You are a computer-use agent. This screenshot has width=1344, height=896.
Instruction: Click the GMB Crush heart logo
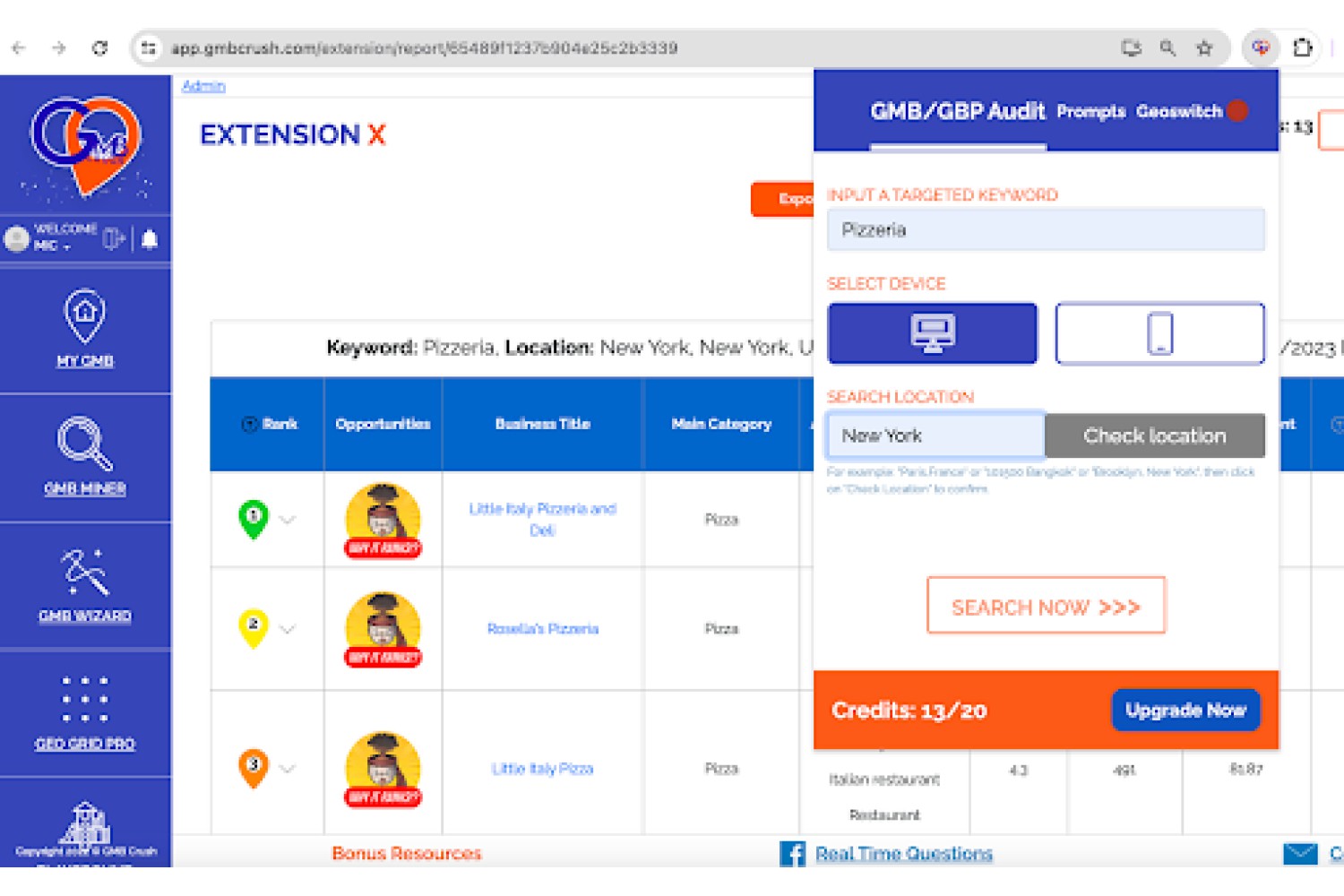coord(86,145)
